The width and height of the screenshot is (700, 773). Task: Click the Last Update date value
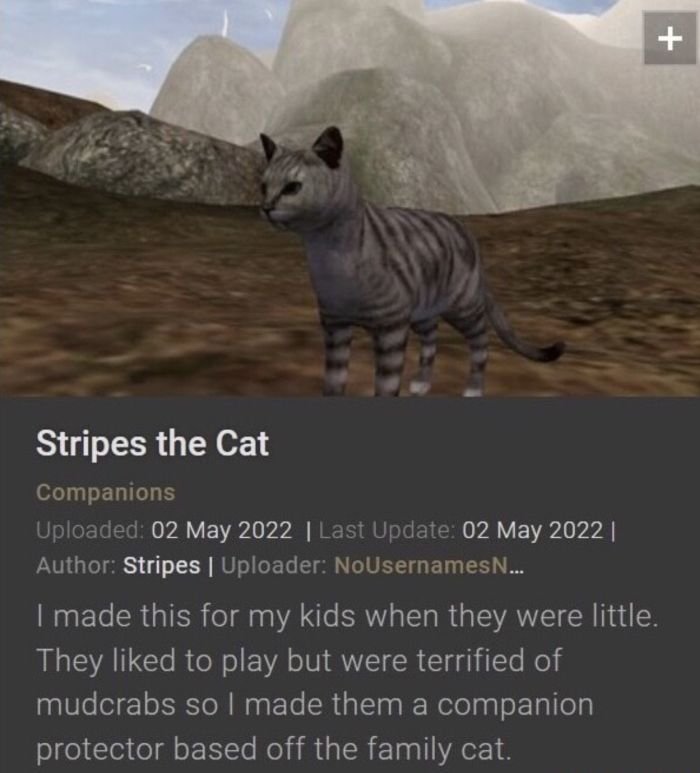point(533,530)
